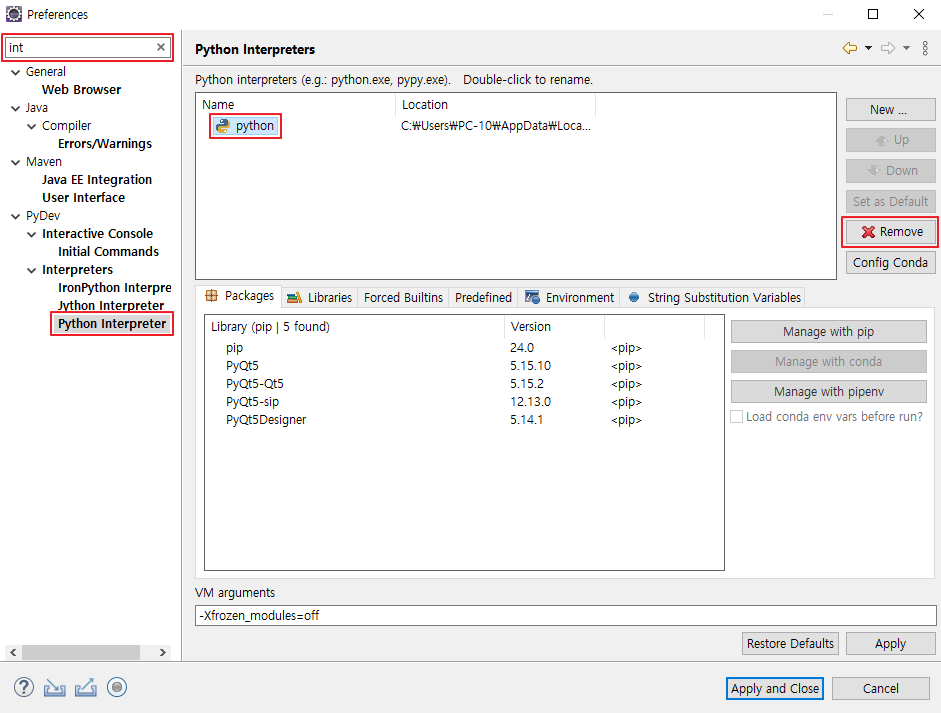Select Jython Interpreter tree item
Viewport: 941px width, 713px height.
(111, 305)
